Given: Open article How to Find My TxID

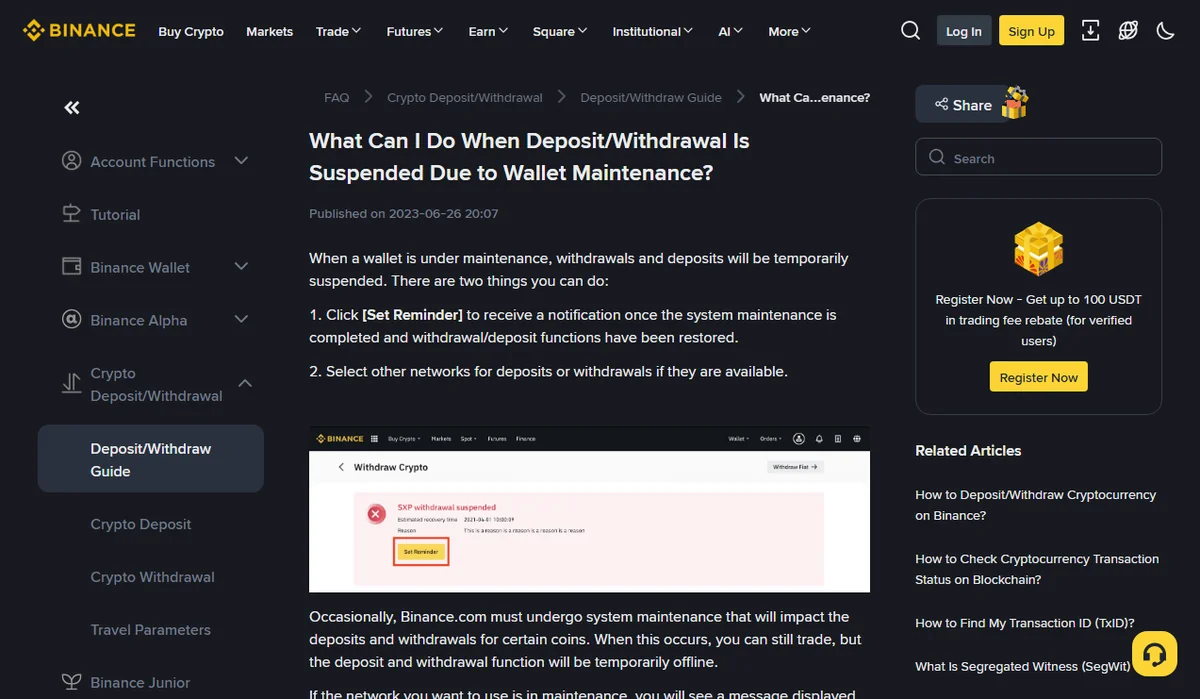Looking at the screenshot, I should (1025, 622).
